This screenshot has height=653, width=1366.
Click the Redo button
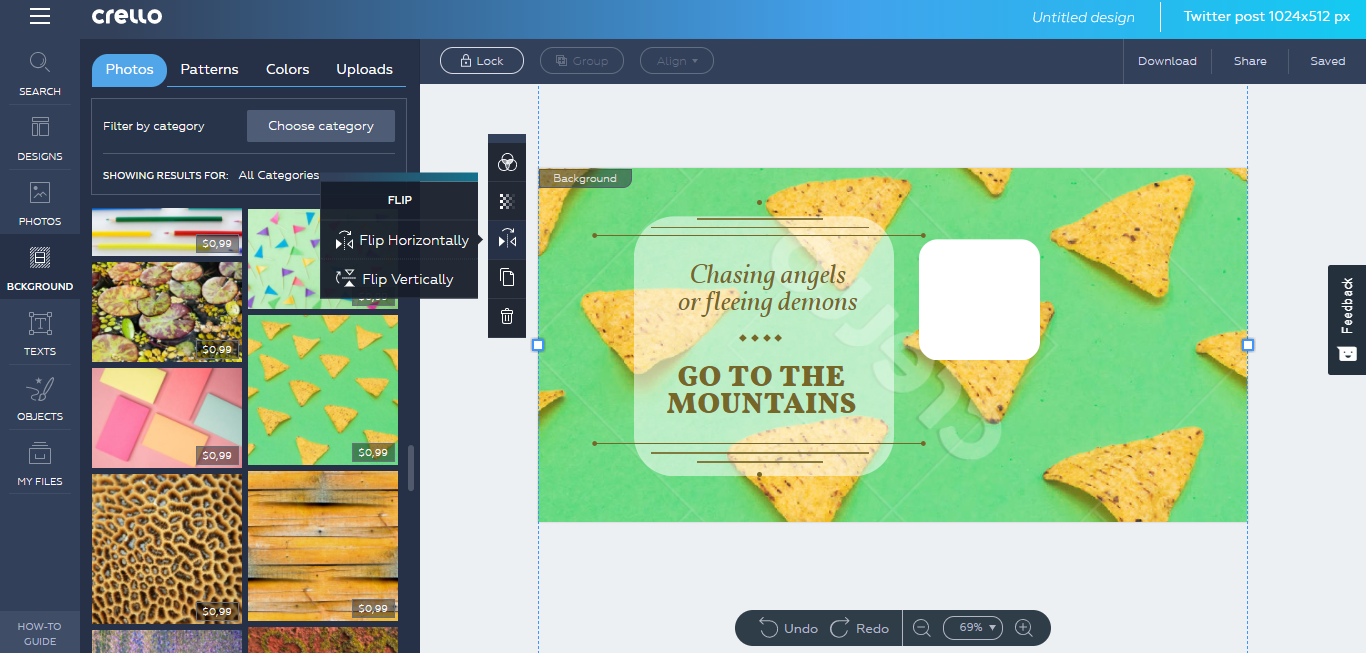click(x=859, y=628)
